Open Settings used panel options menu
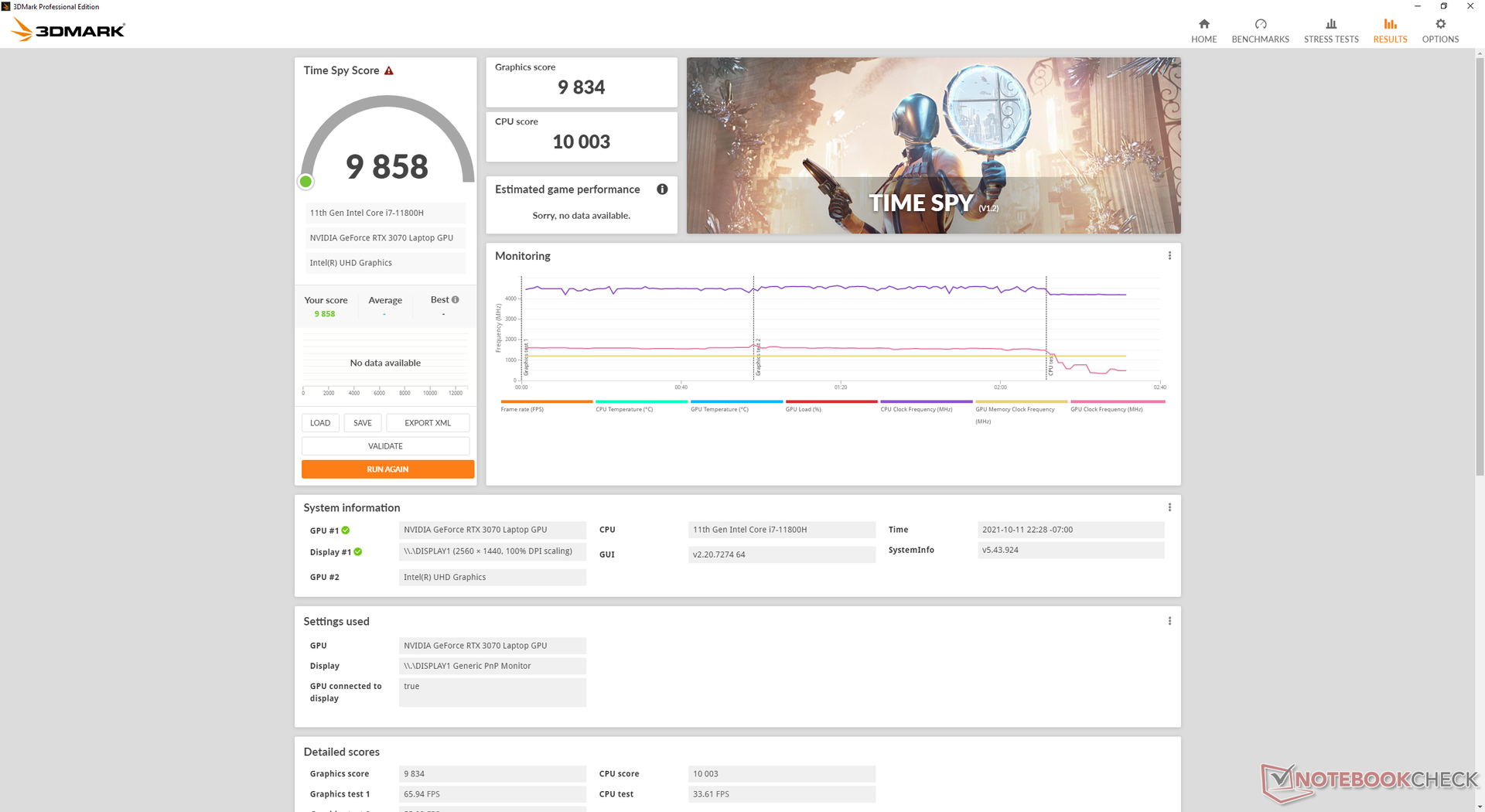Screen dimensions: 1485x812 point(1169,621)
